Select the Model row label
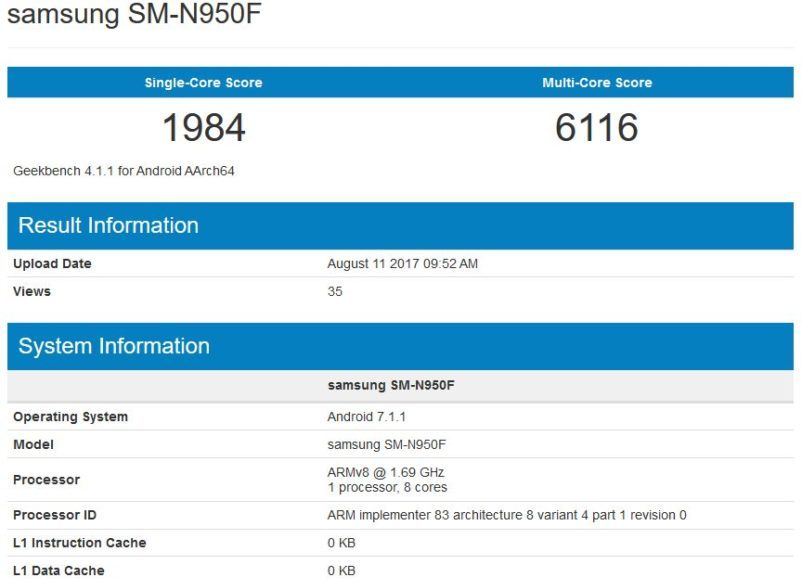802x580 pixels. pos(33,444)
